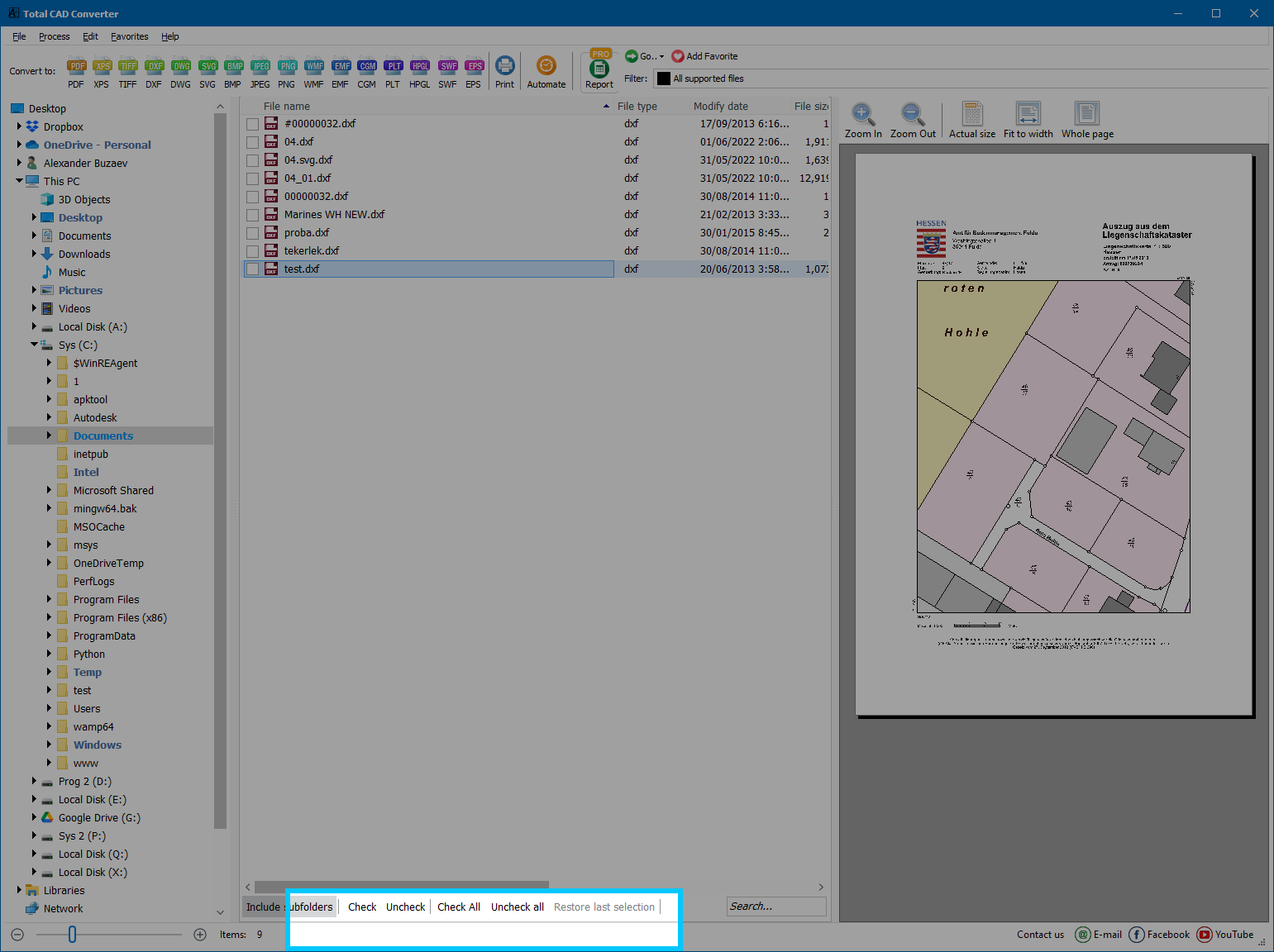Click Zoom In on the preview pane
This screenshot has width=1274, height=952.
pyautogui.click(x=862, y=117)
